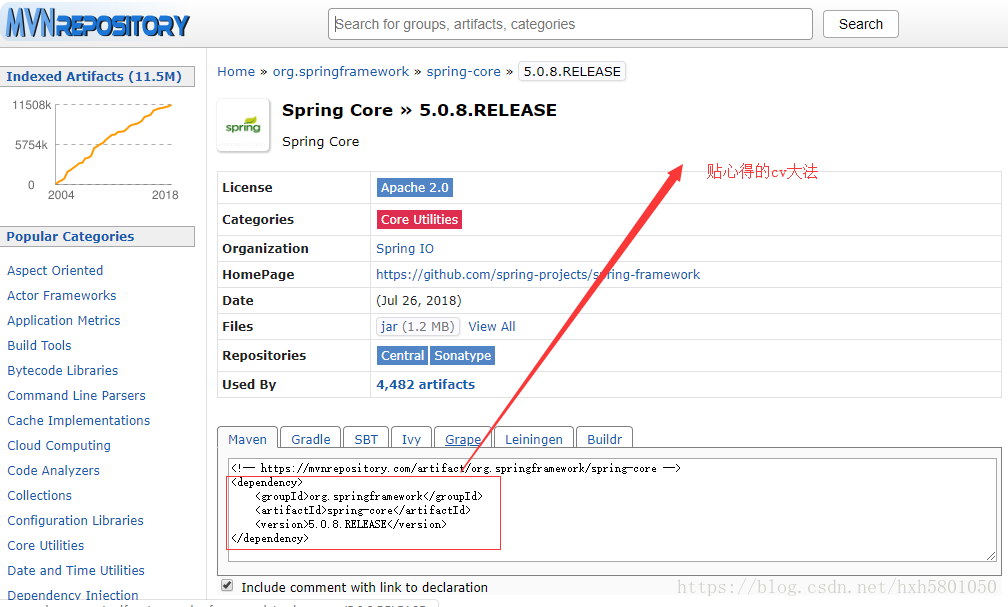
Task: Click the (Jul 26, 2018) date text
Action: (x=418, y=301)
